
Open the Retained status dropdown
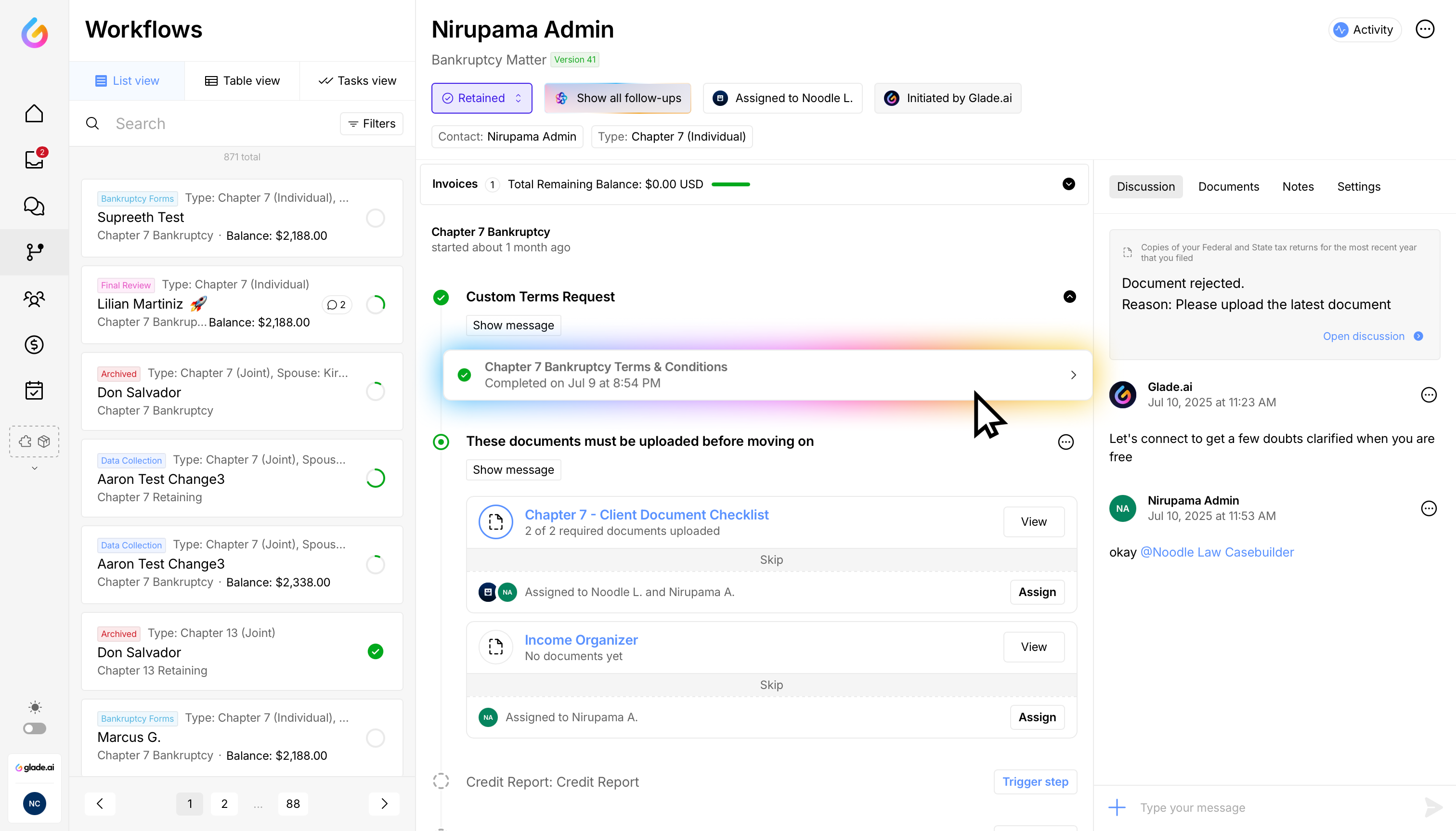click(481, 98)
